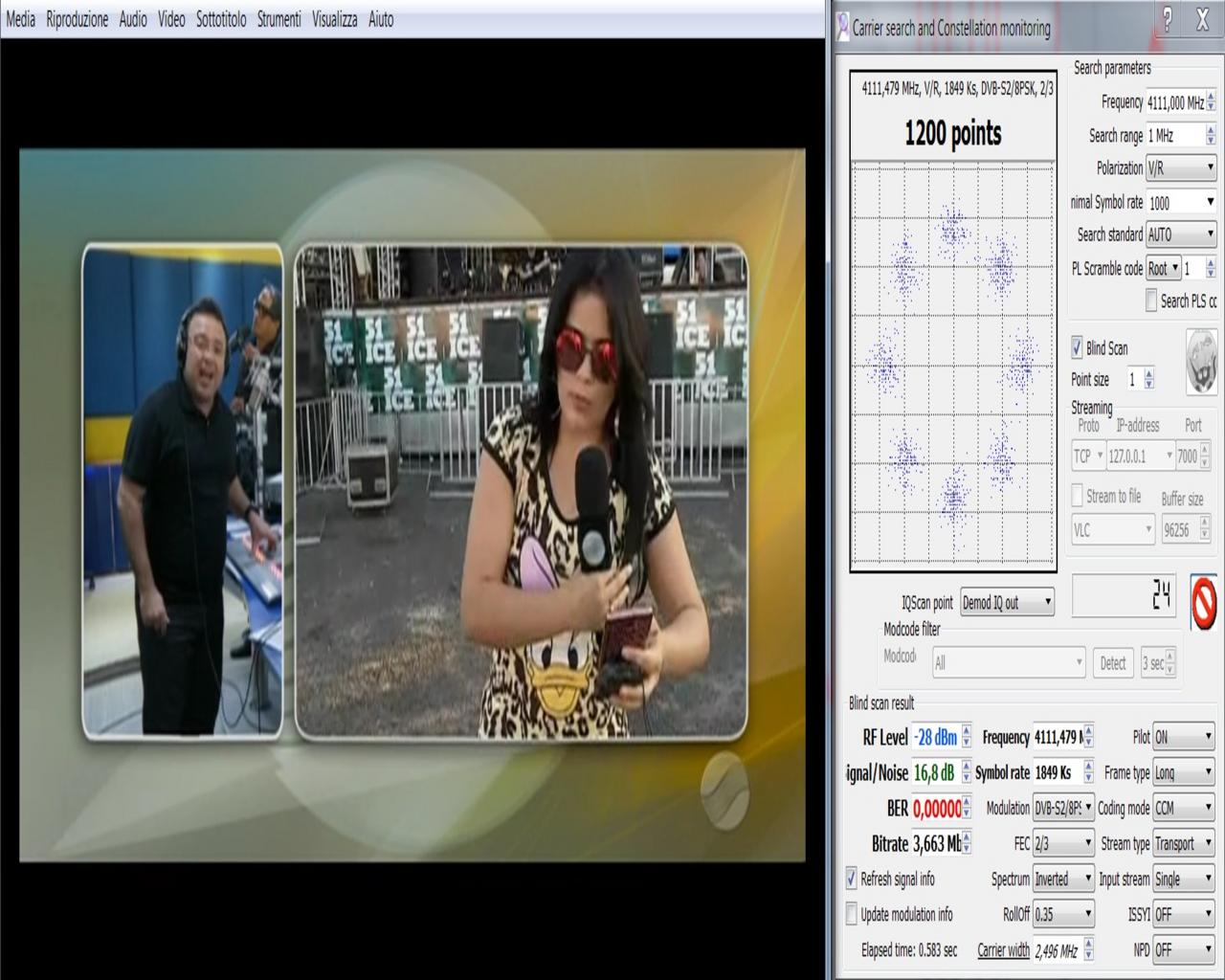Open the streaming protocol TCP dropdown
This screenshot has height=980, width=1225.
pyautogui.click(x=1088, y=456)
